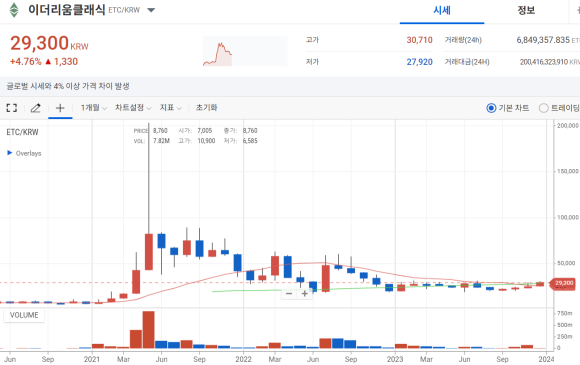The image size is (580, 365).
Task: Switch to the 정보 tab
Action: tap(526, 11)
